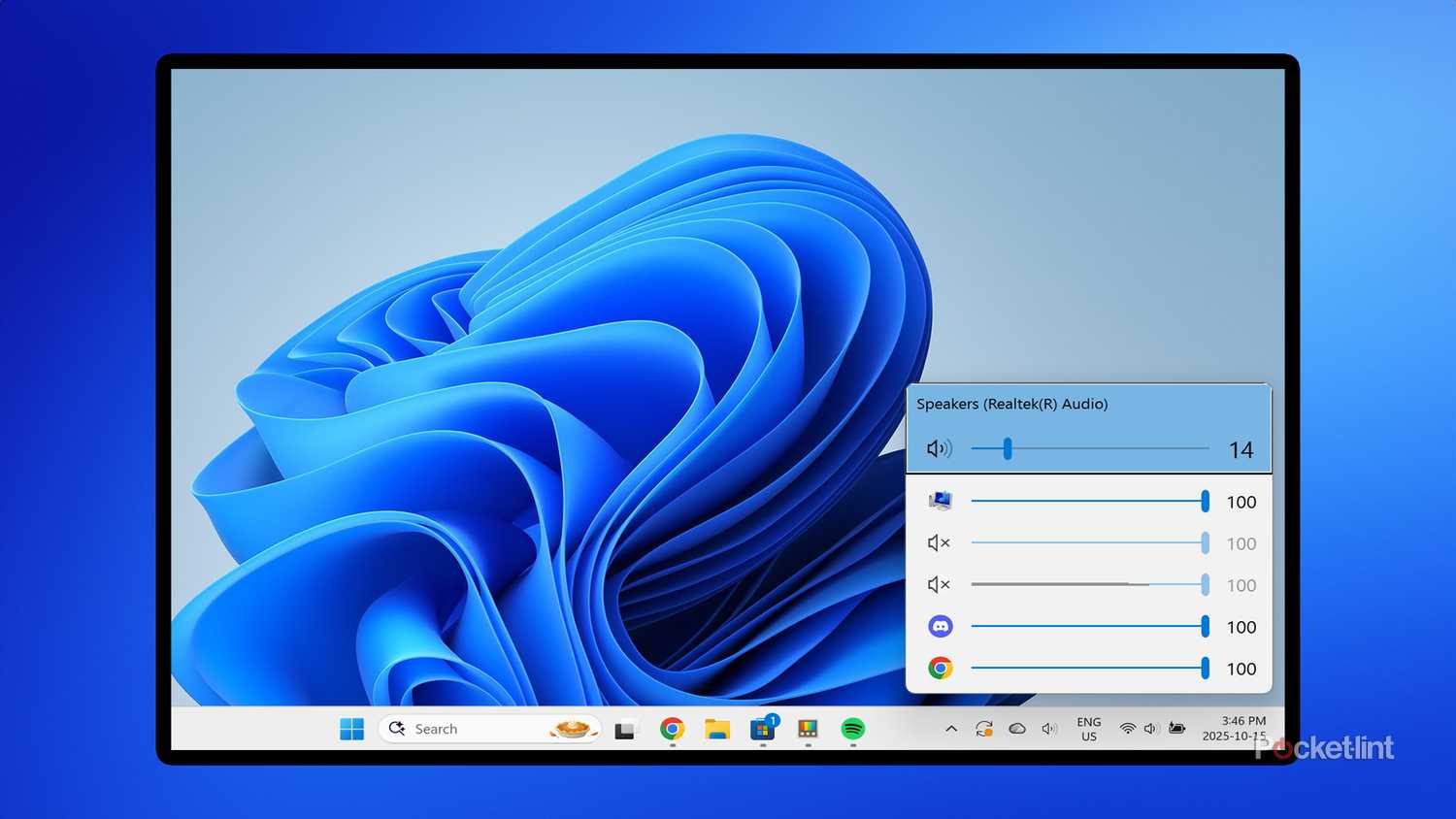Mute System Sounds via the computer monitor icon
Image resolution: width=1456 pixels, height=819 pixels.
click(940, 501)
